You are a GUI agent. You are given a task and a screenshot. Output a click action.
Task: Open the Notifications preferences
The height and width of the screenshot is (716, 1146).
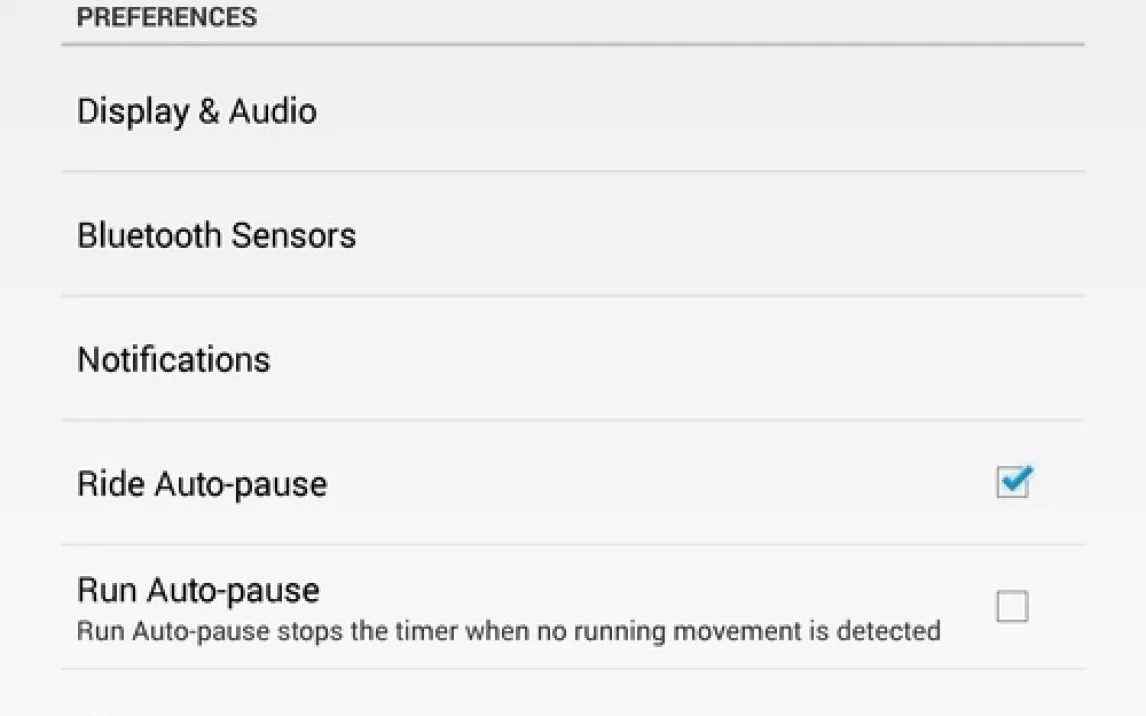(x=174, y=360)
